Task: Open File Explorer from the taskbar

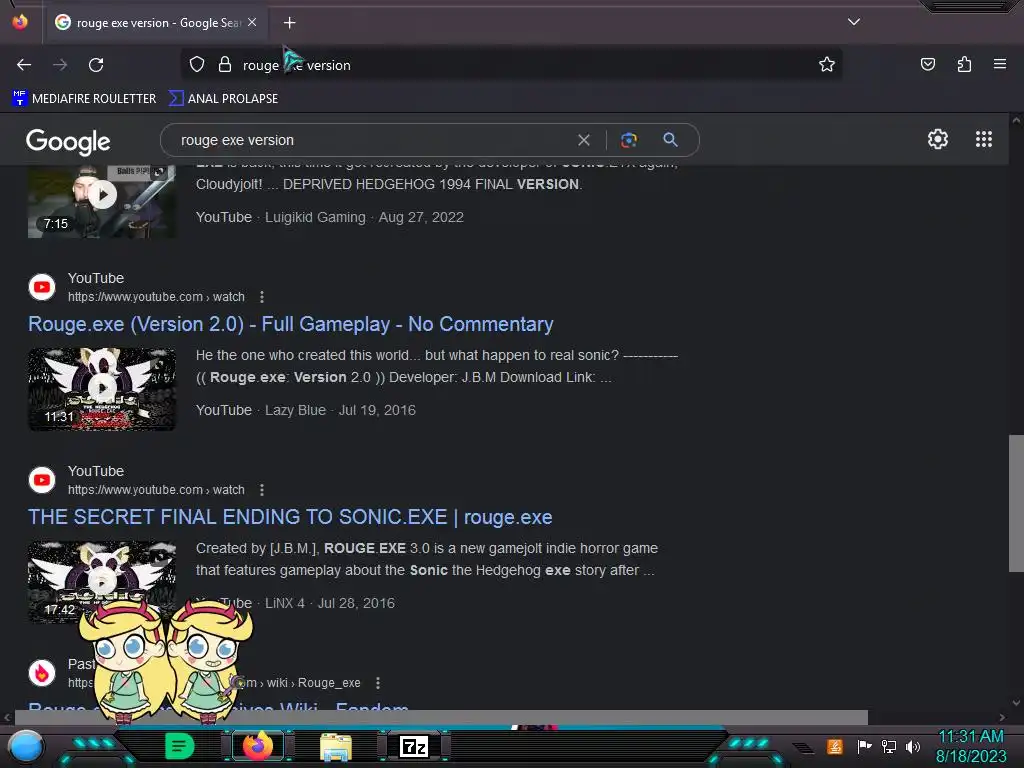Action: point(336,747)
